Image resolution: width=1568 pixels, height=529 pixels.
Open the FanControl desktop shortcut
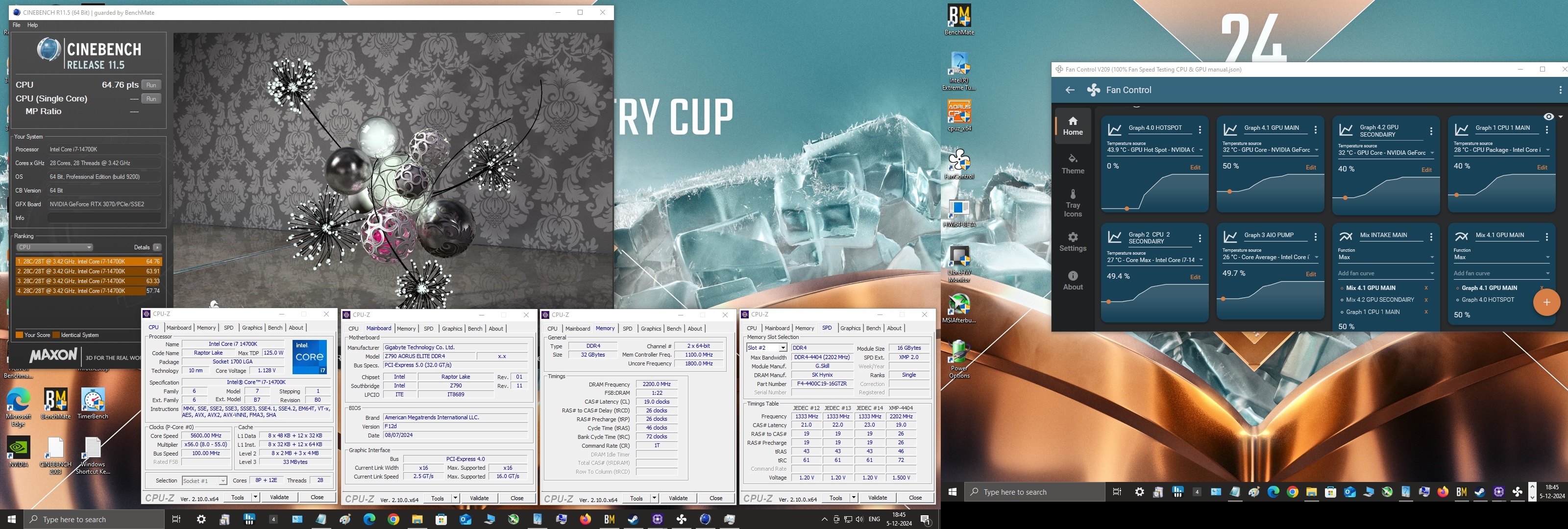pos(959,164)
